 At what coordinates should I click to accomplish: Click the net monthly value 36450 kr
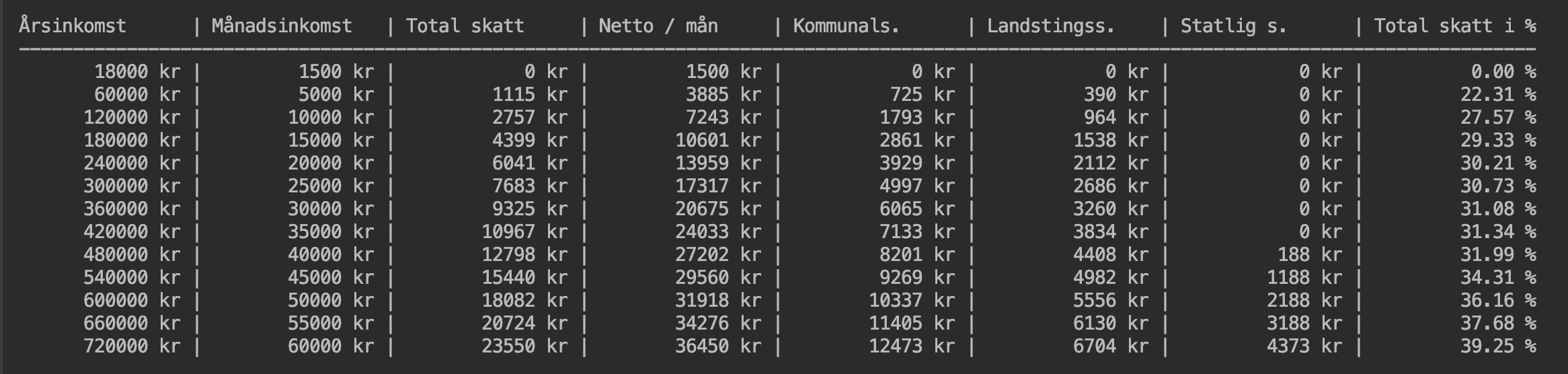pyautogui.click(x=718, y=346)
